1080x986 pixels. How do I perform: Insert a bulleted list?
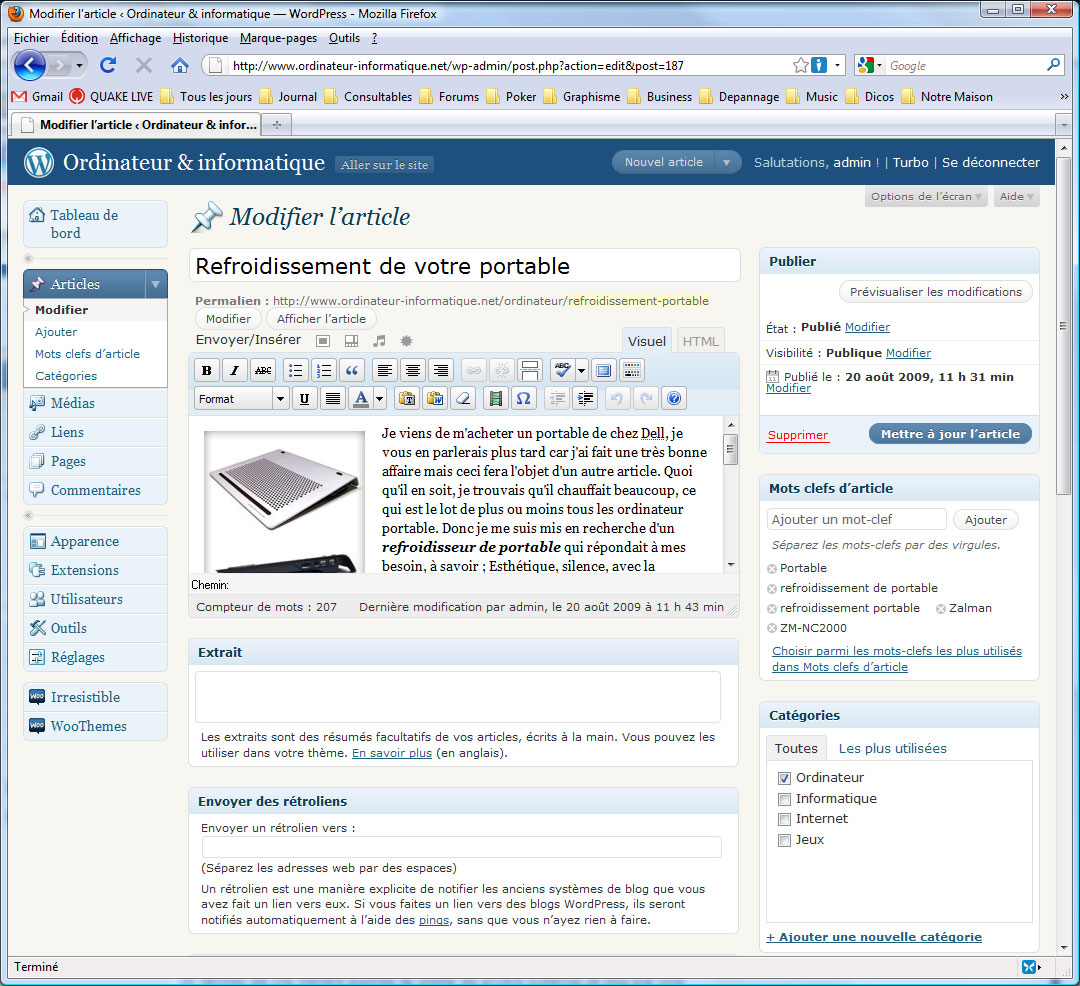pos(295,370)
